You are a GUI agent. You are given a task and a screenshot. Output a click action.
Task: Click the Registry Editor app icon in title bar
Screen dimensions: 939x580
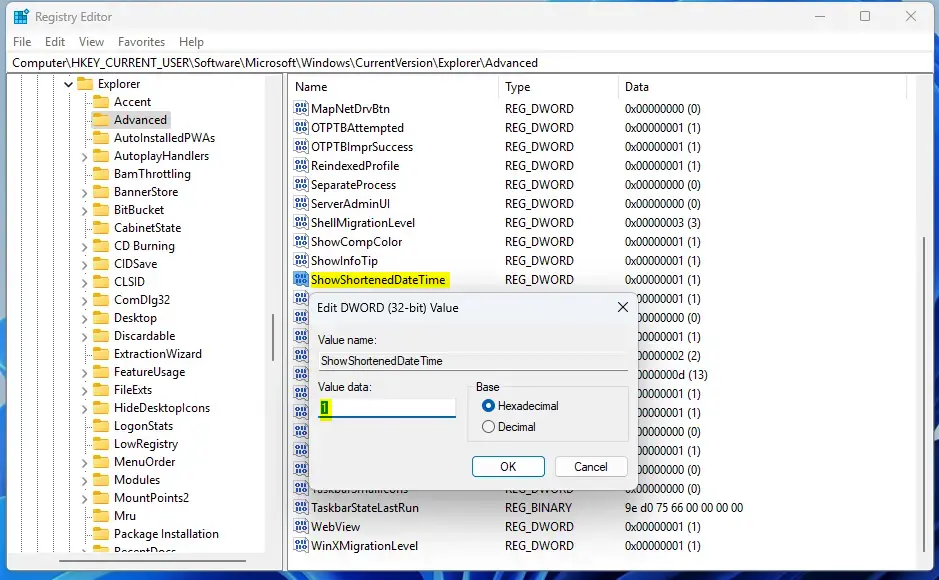(21, 17)
